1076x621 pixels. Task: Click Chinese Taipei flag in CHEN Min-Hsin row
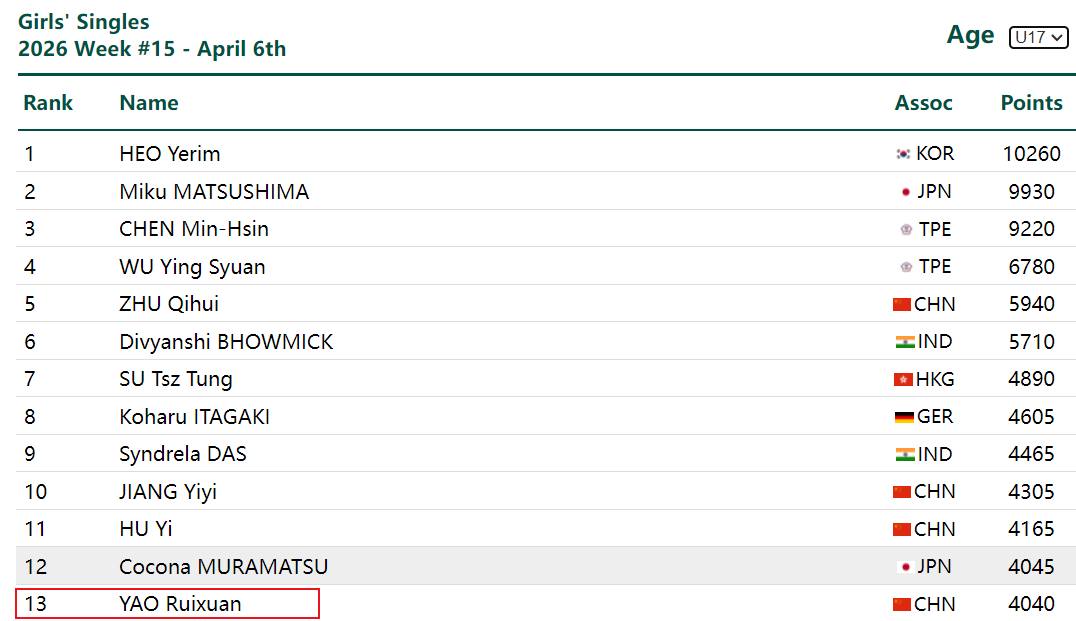906,229
